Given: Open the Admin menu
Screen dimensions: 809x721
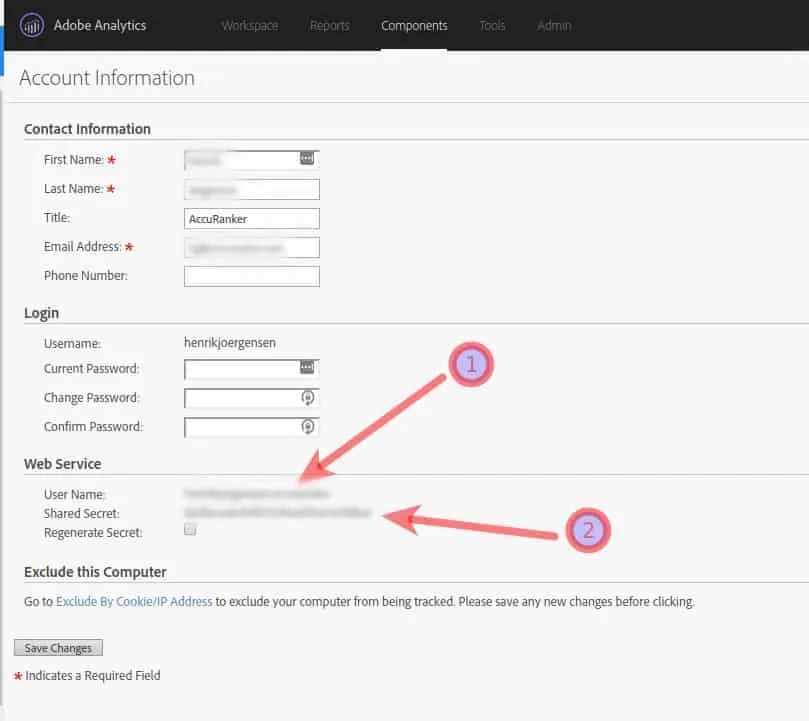Looking at the screenshot, I should coord(554,26).
